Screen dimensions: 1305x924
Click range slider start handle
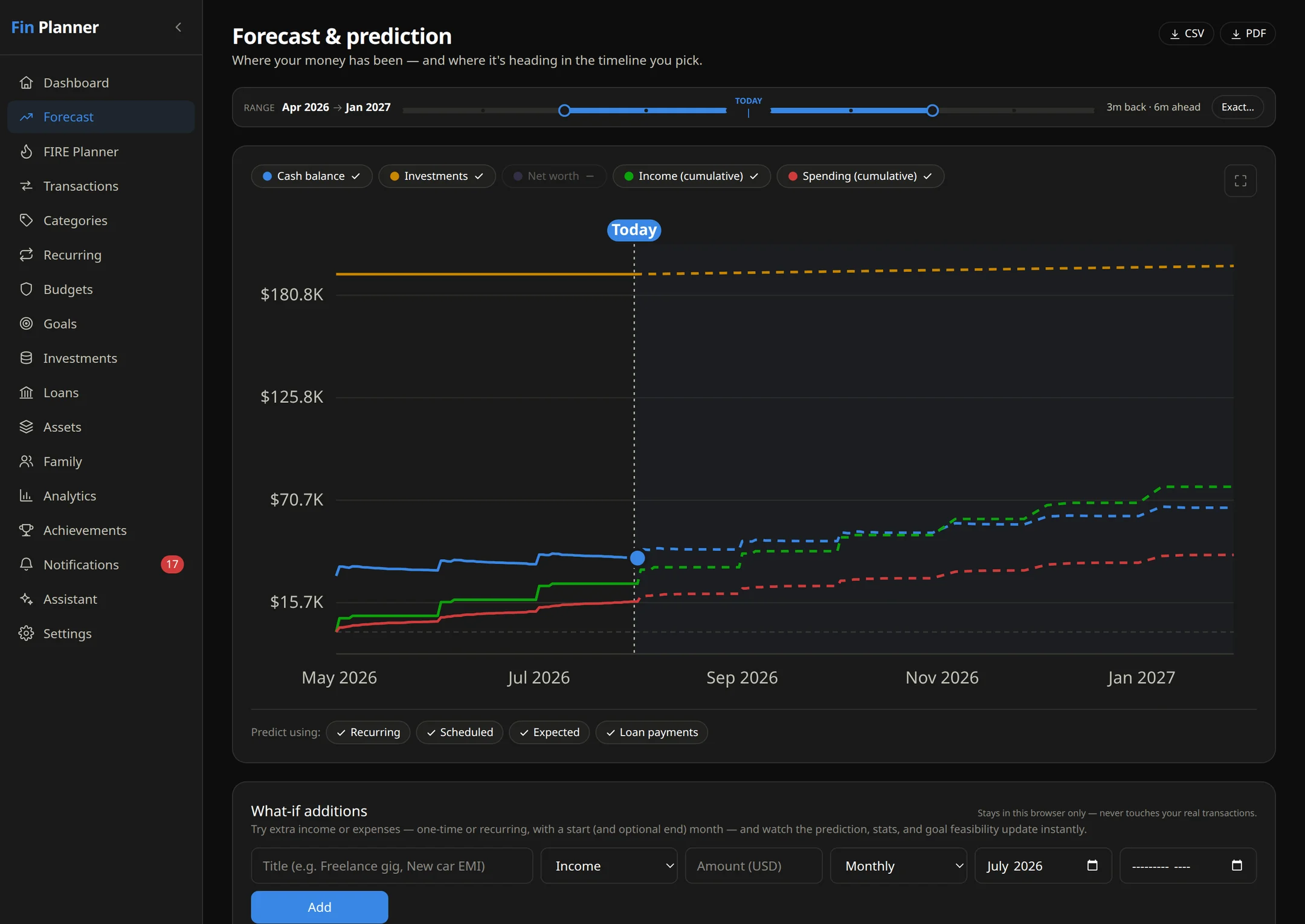[564, 111]
